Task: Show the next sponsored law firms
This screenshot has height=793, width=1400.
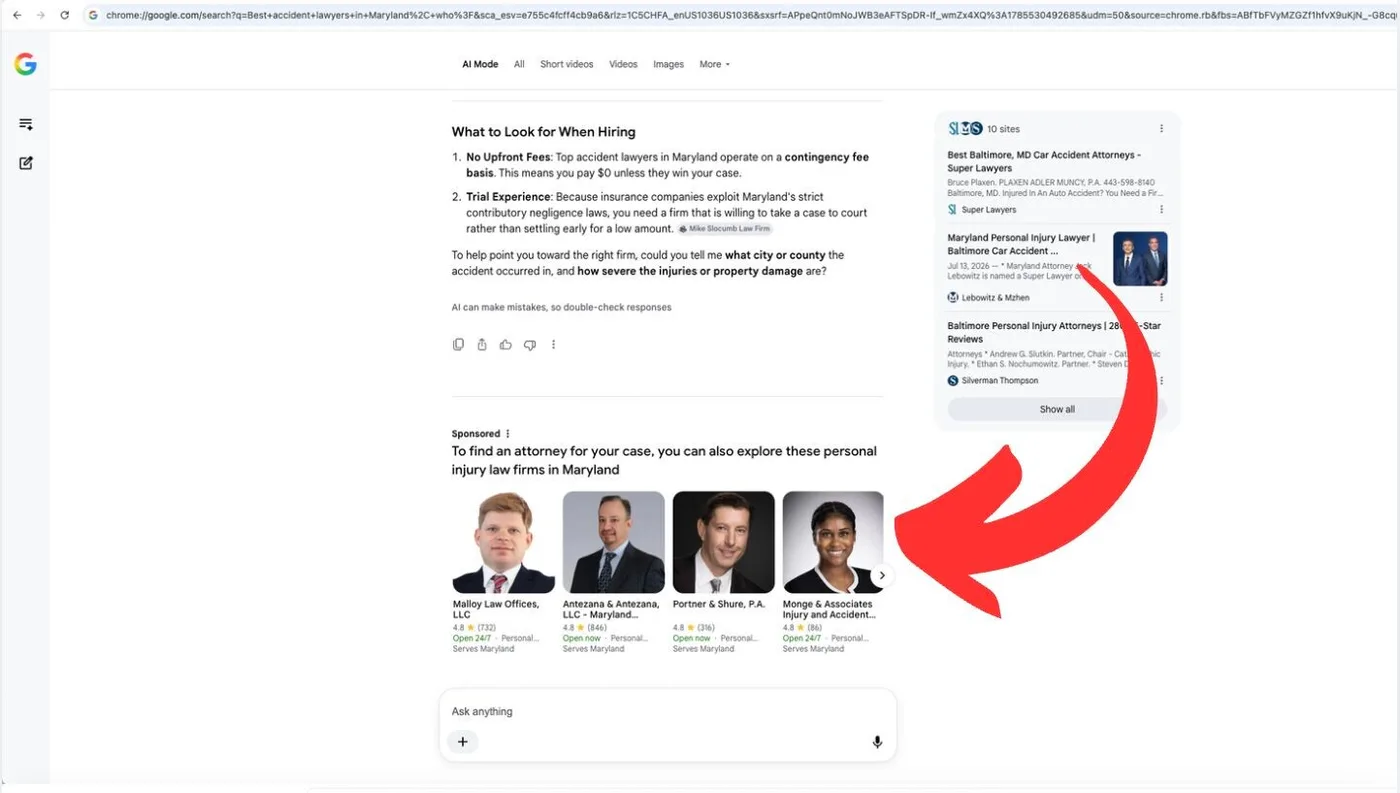Action: pyautogui.click(x=881, y=575)
